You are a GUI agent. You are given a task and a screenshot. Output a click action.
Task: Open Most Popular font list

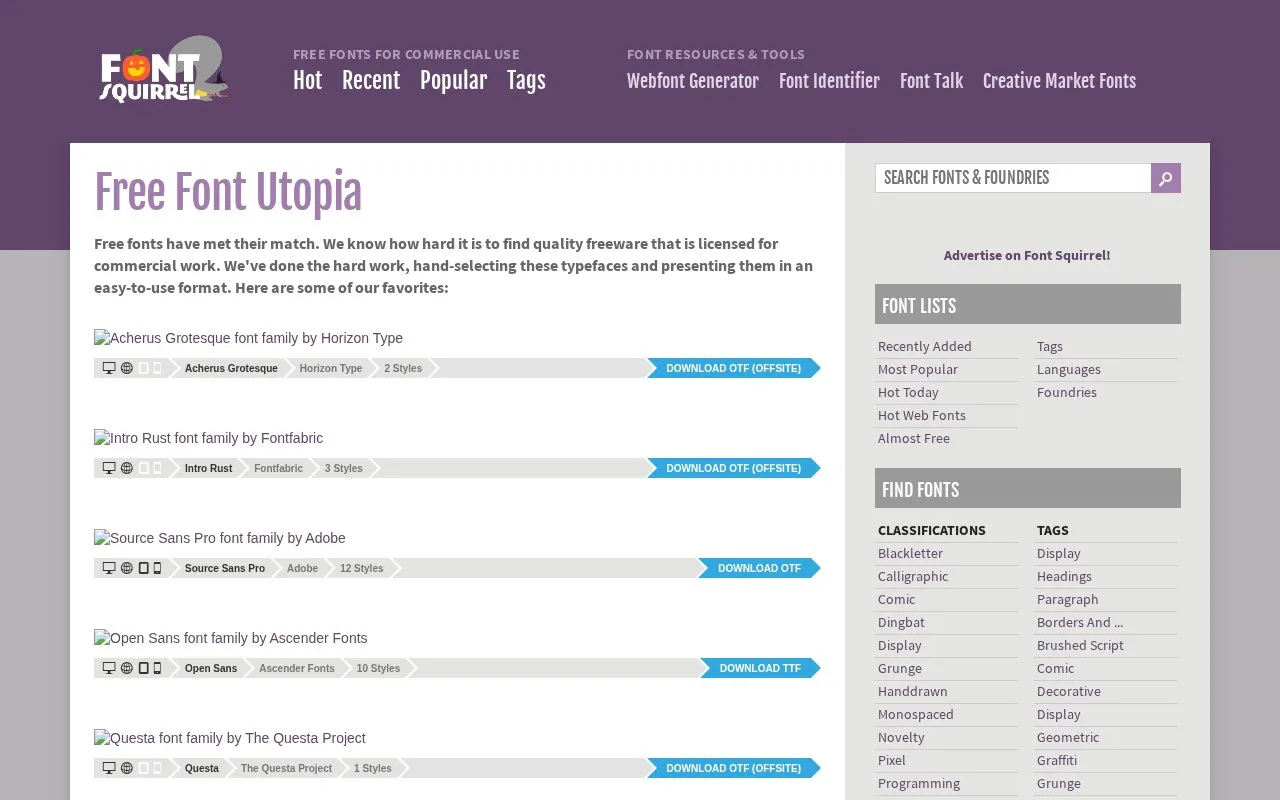click(918, 369)
